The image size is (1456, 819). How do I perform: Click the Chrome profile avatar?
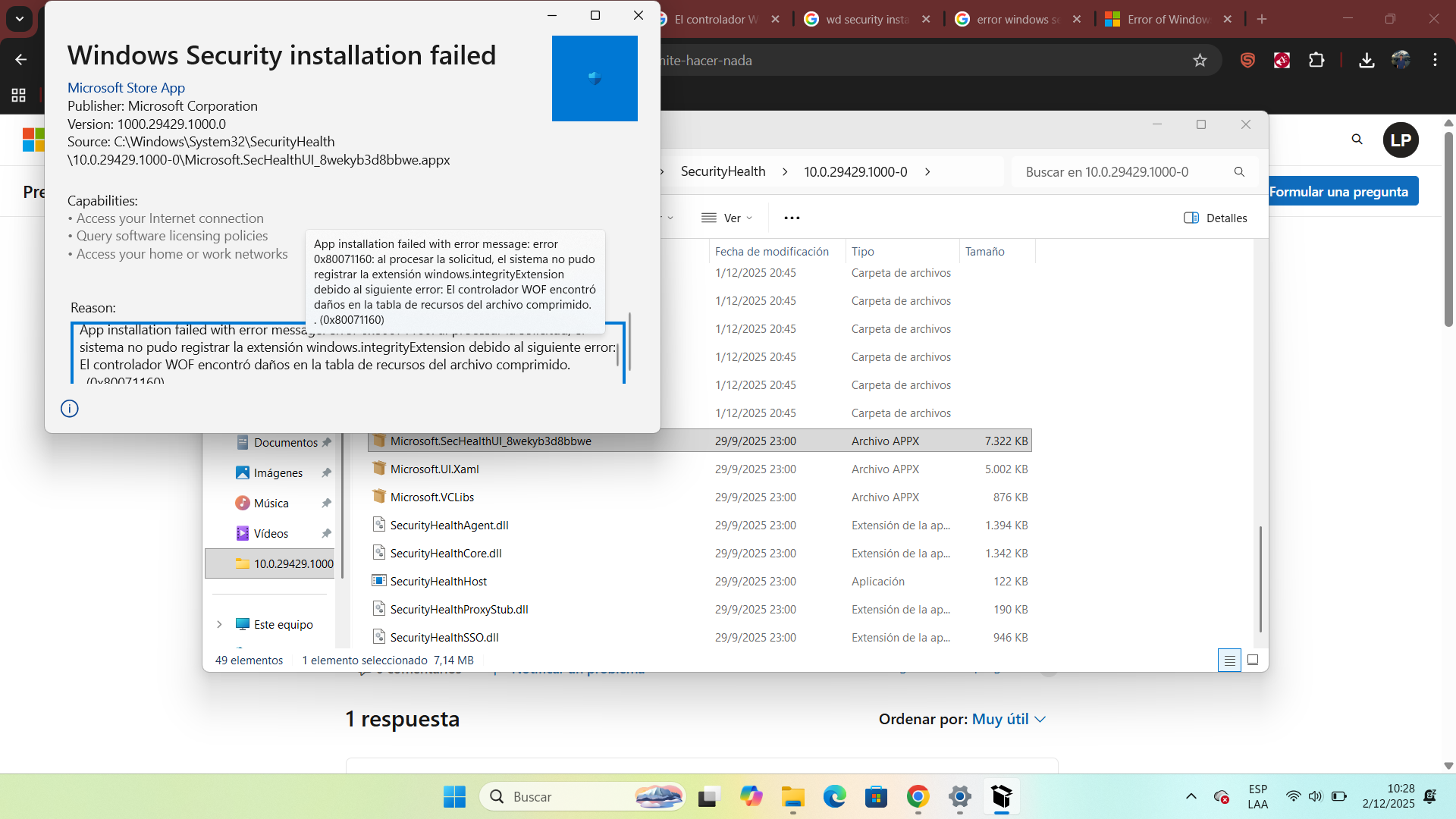pyautogui.click(x=1401, y=61)
